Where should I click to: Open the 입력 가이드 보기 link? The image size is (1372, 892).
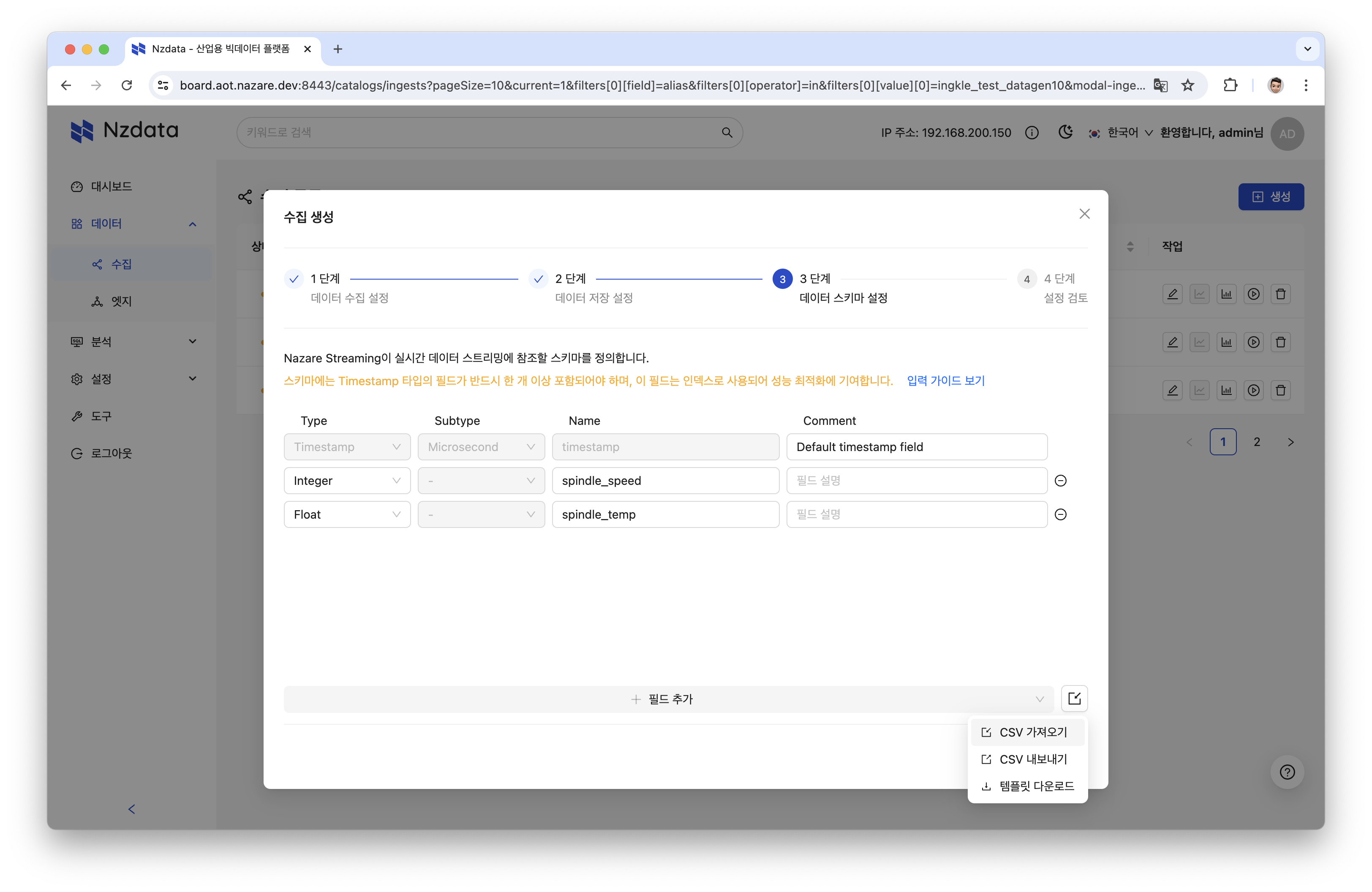click(945, 380)
